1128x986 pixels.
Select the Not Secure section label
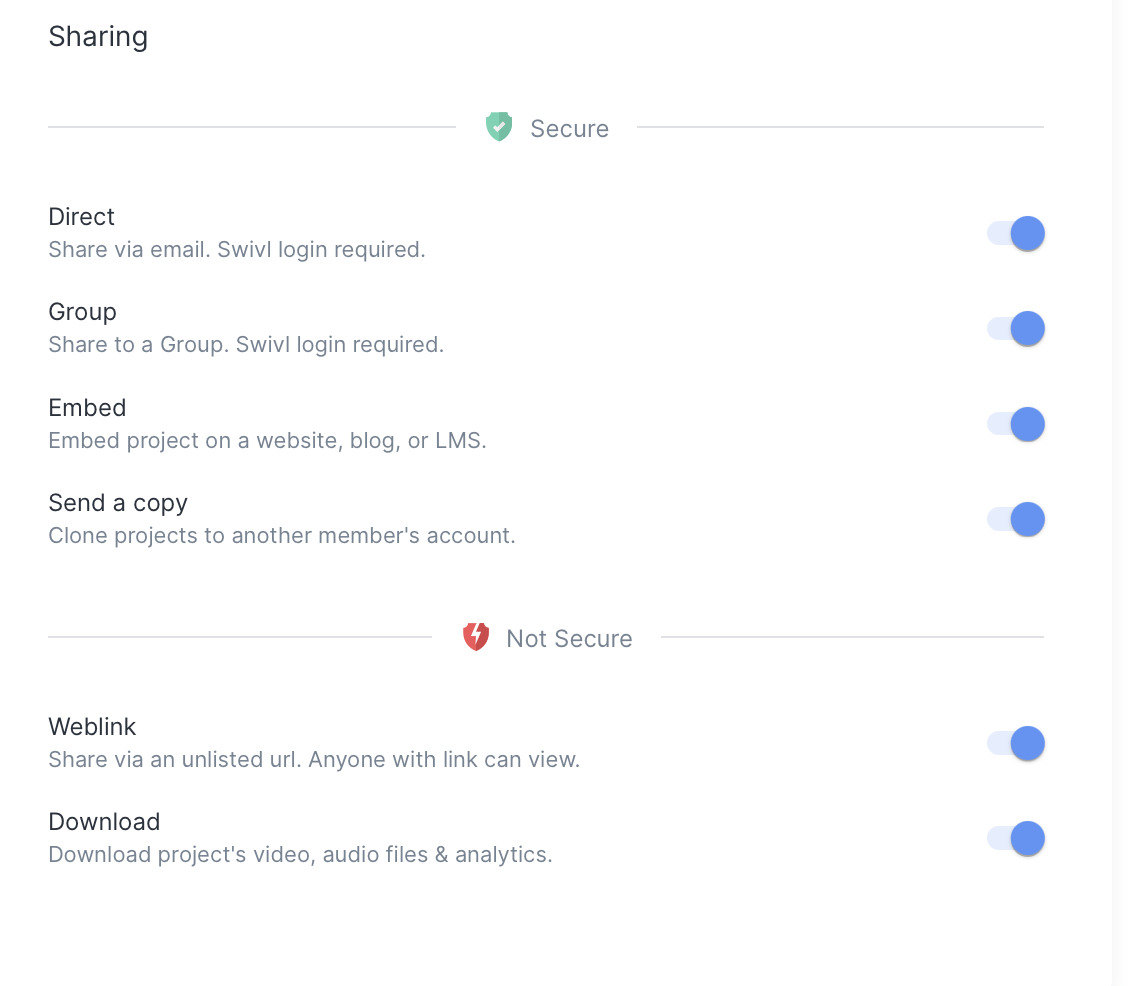click(569, 639)
